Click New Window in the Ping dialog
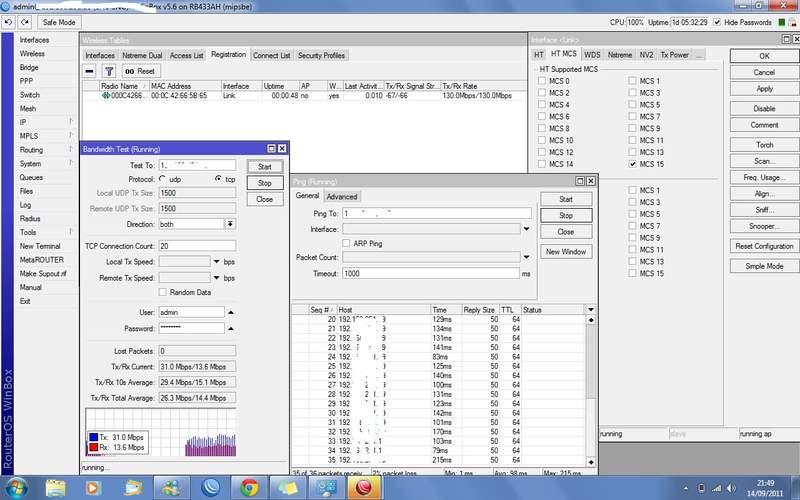Screen dimensions: 800x500 (566, 252)
